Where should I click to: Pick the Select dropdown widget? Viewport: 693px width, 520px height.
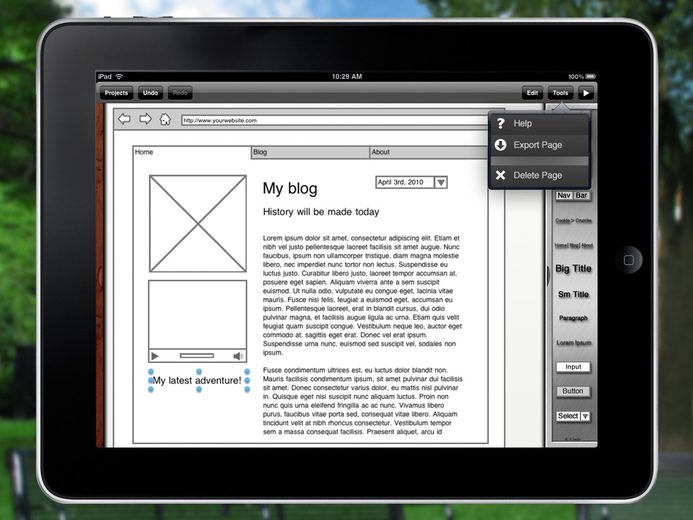(573, 416)
